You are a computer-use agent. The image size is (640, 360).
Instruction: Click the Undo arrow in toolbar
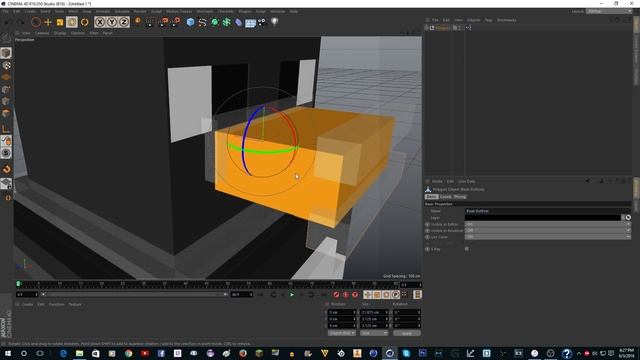pyautogui.click(x=9, y=22)
